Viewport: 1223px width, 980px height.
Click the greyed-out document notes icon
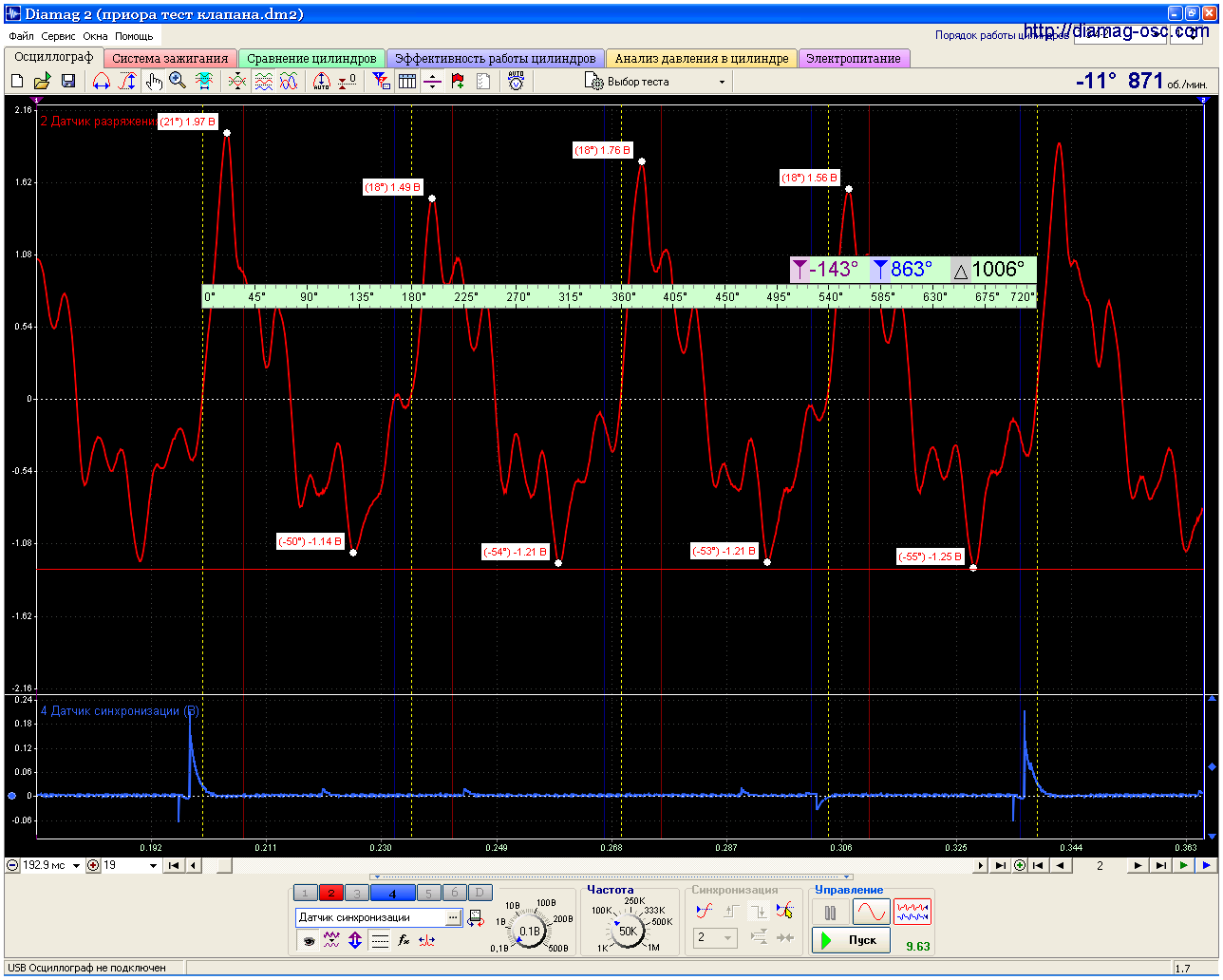click(483, 82)
